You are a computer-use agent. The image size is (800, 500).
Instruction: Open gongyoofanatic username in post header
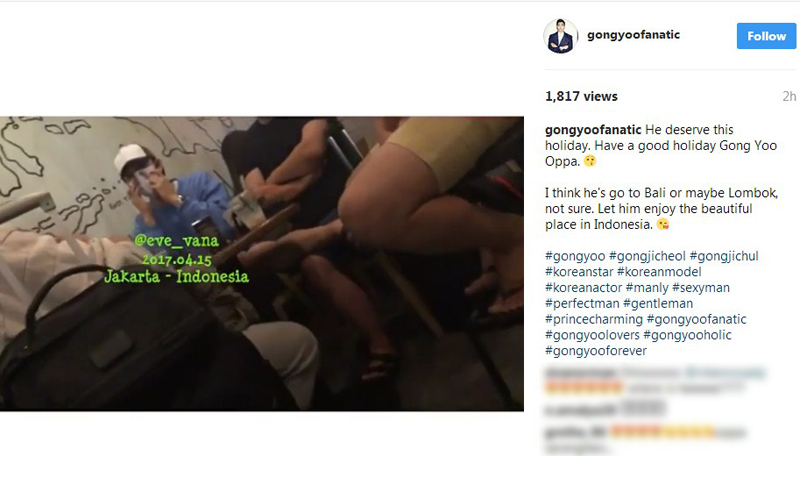pyautogui.click(x=633, y=35)
